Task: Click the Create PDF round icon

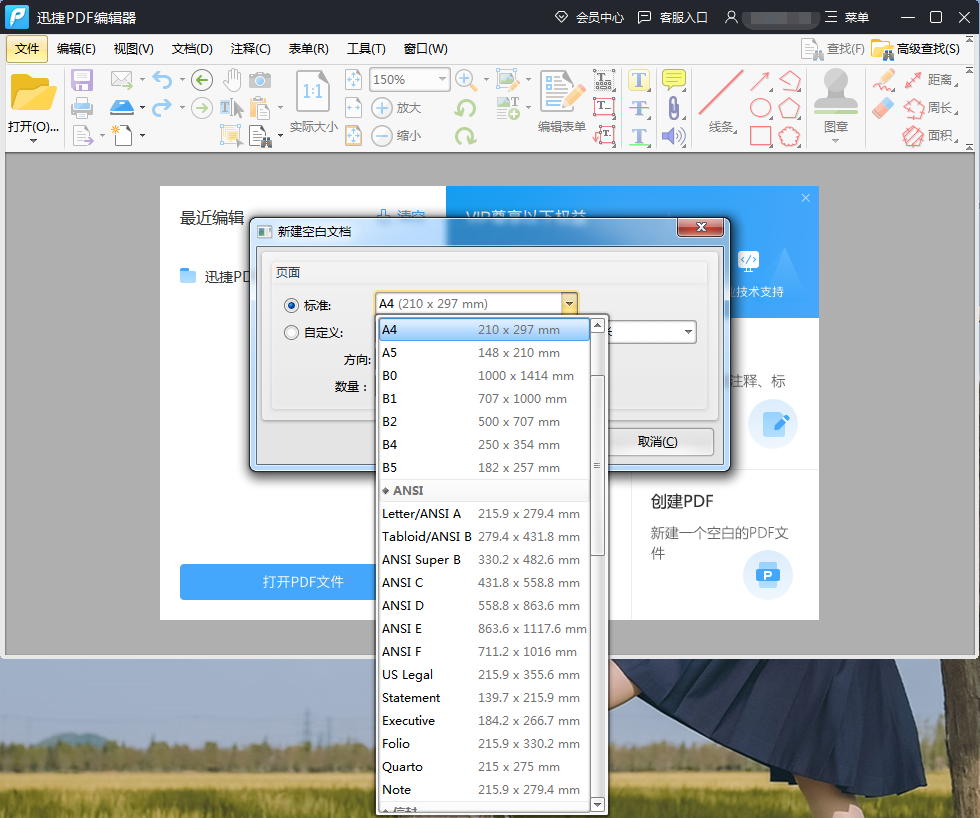Action: coord(768,575)
